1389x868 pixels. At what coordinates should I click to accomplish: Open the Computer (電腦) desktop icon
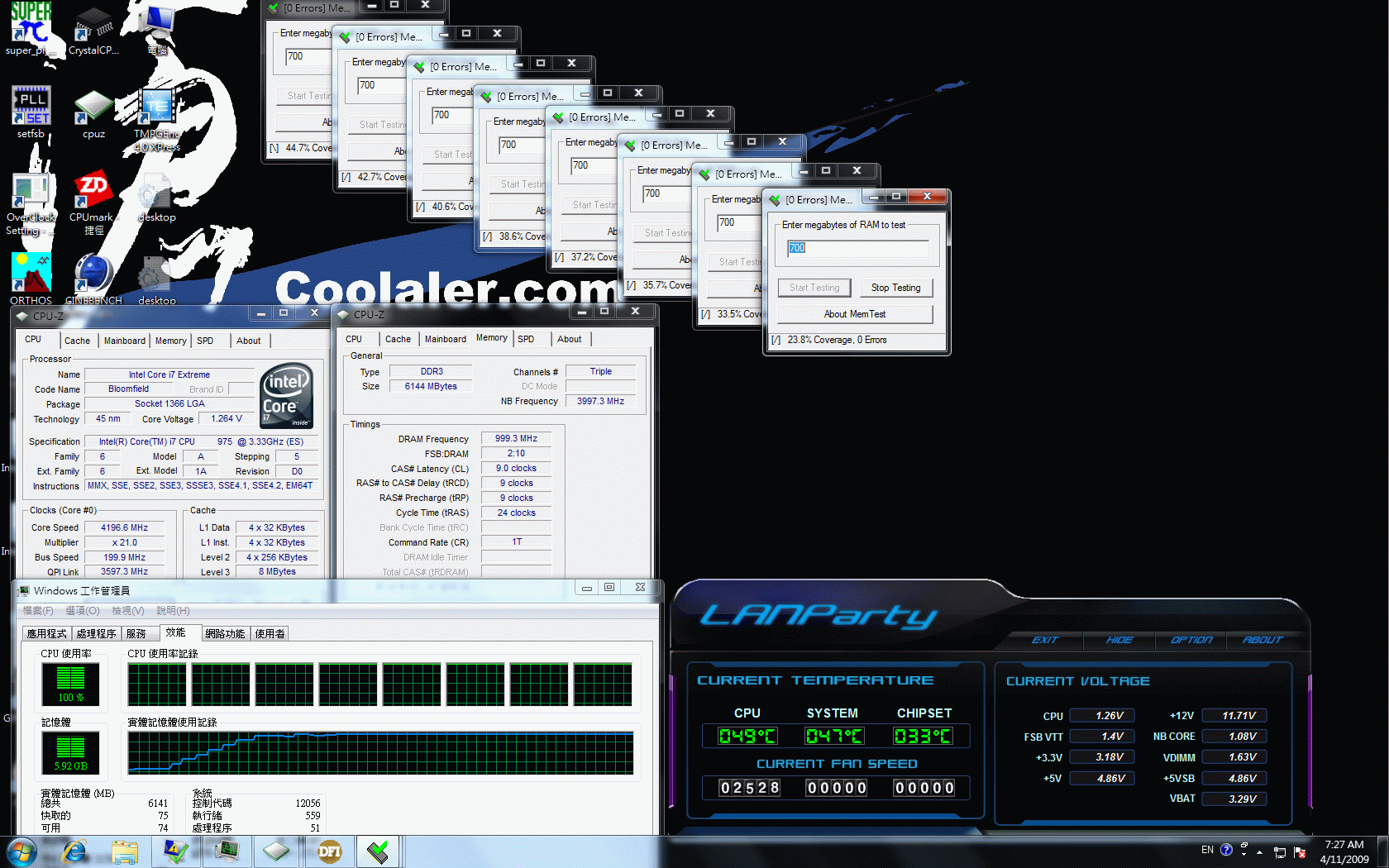click(x=157, y=29)
